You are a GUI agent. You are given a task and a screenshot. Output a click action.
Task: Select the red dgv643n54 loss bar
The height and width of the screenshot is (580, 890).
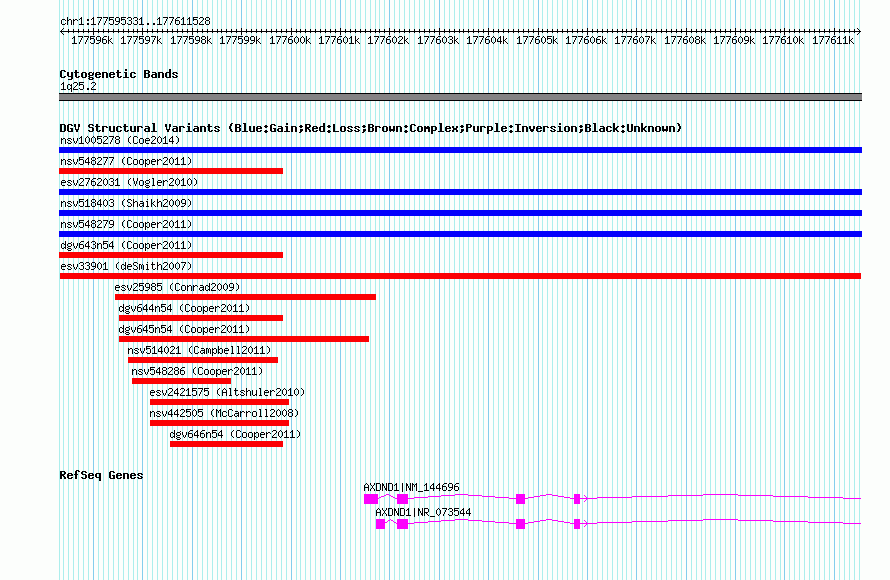[x=171, y=255]
